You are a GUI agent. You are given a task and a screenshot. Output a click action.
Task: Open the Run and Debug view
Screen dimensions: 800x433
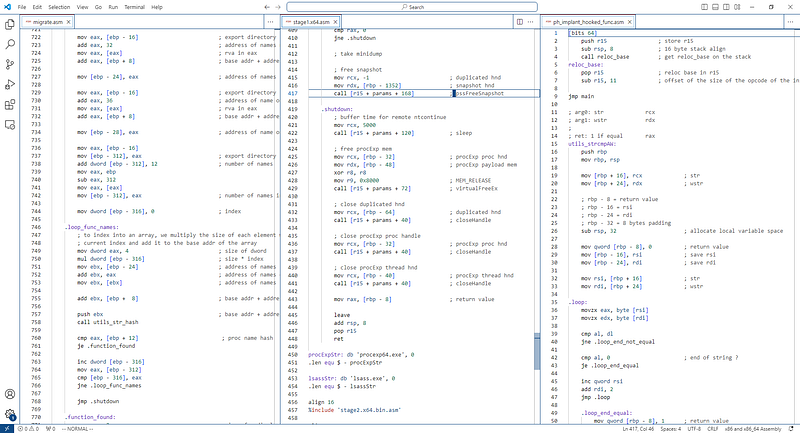point(10,84)
